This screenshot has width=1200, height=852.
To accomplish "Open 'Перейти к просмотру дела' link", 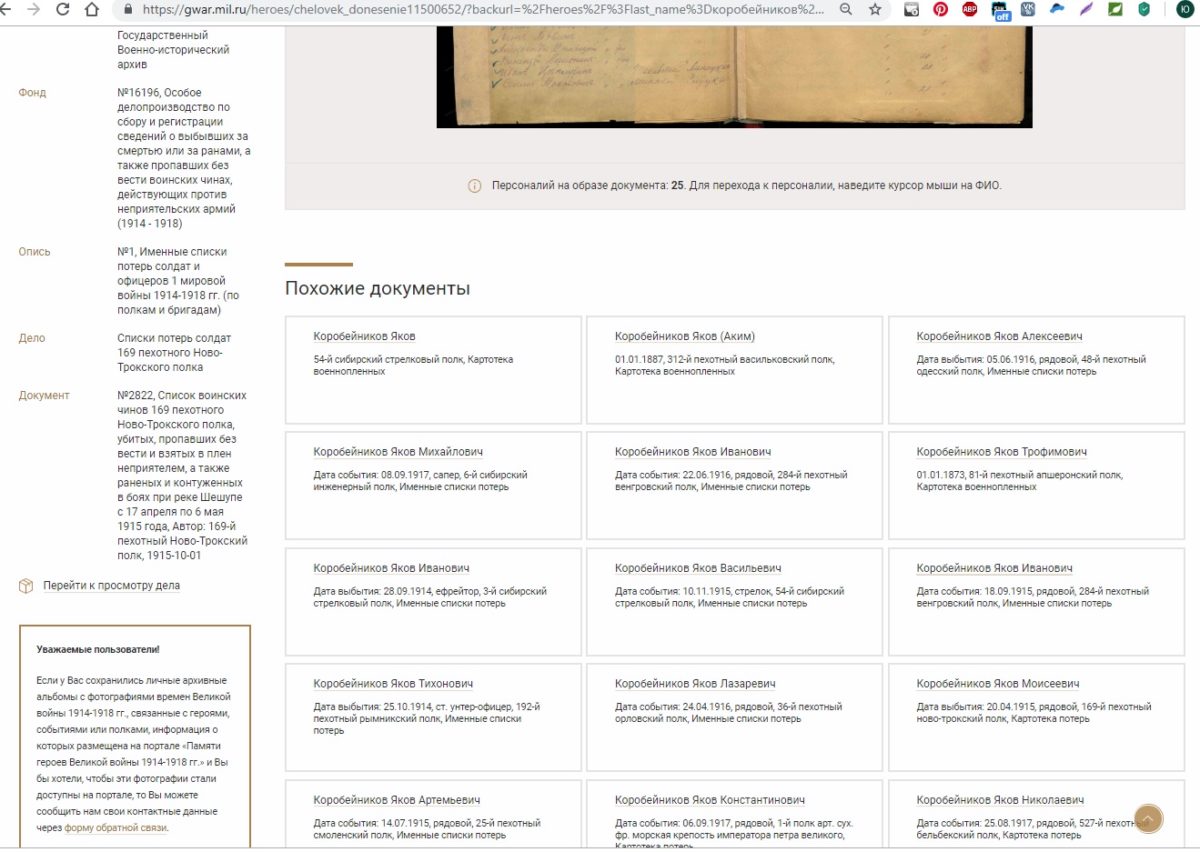I will [111, 586].
